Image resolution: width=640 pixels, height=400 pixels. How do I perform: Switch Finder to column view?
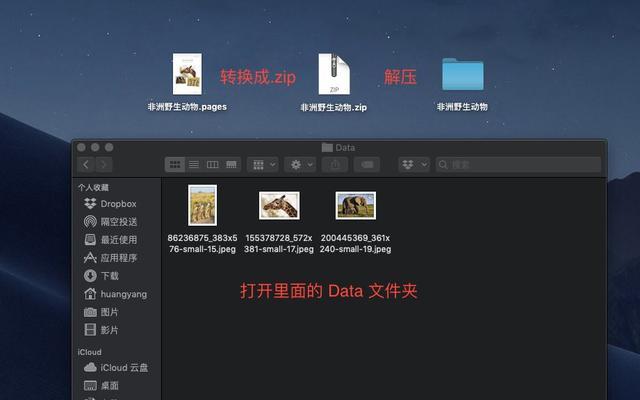click(212, 164)
